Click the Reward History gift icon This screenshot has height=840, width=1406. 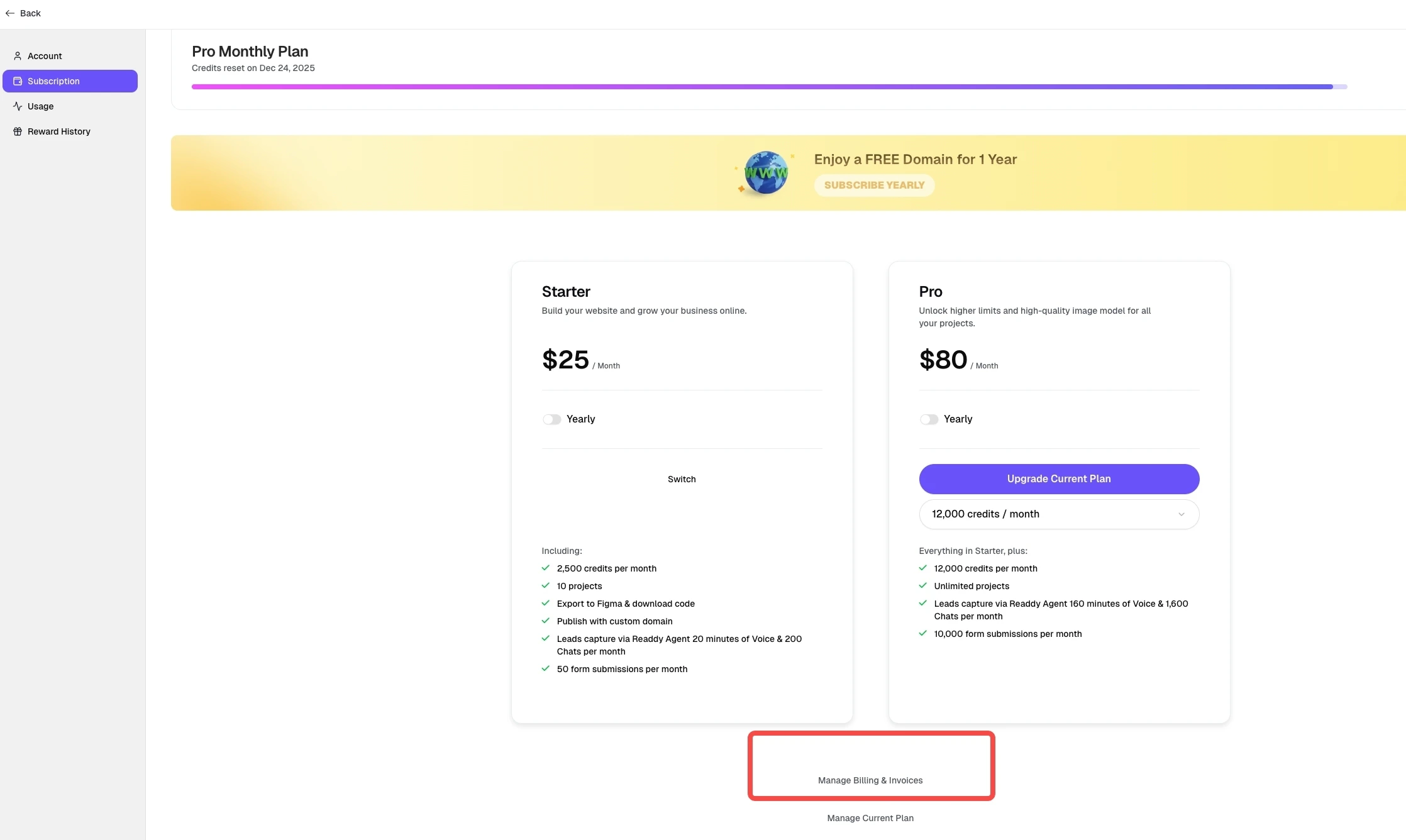pos(18,131)
